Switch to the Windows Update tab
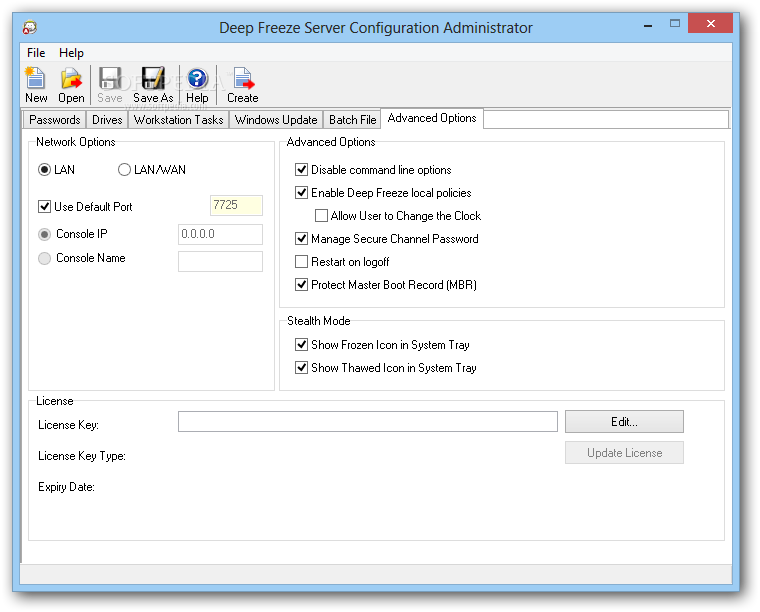This screenshot has width=760, height=612. pyautogui.click(x=276, y=120)
